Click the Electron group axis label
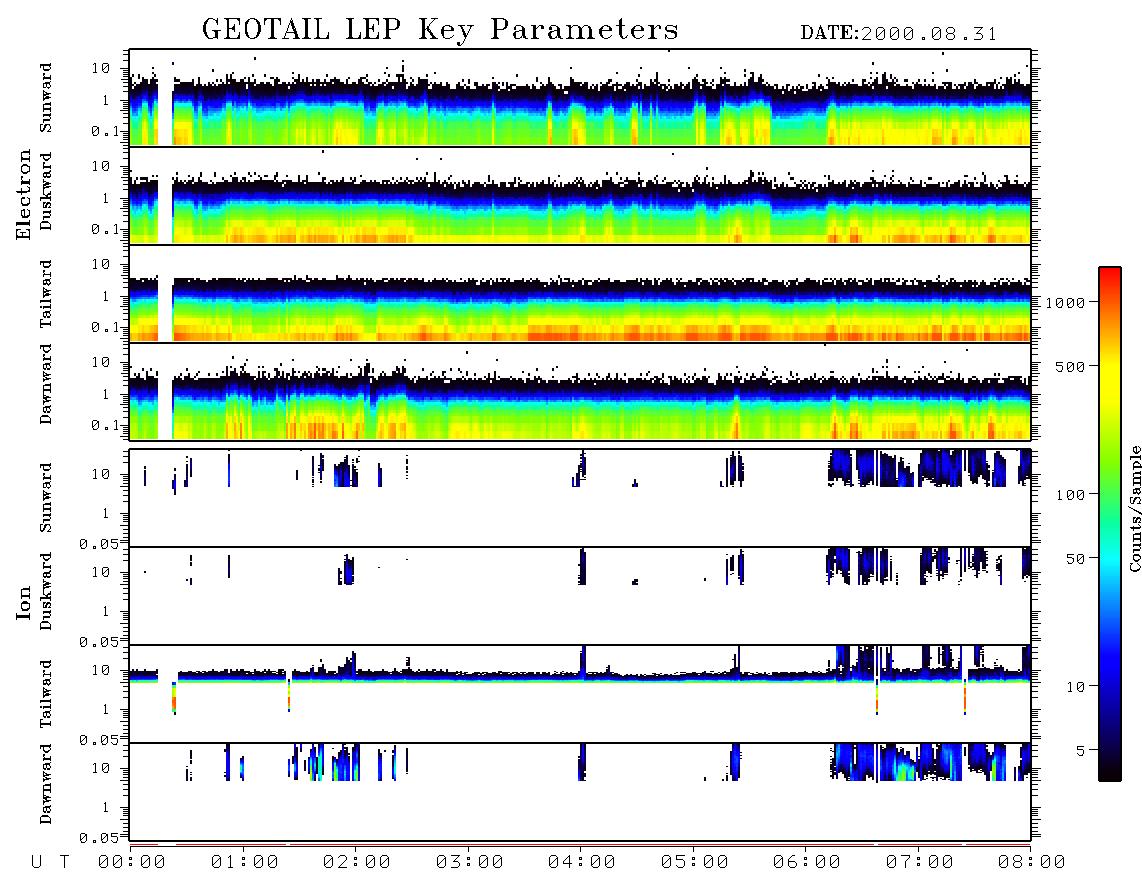 coord(24,194)
